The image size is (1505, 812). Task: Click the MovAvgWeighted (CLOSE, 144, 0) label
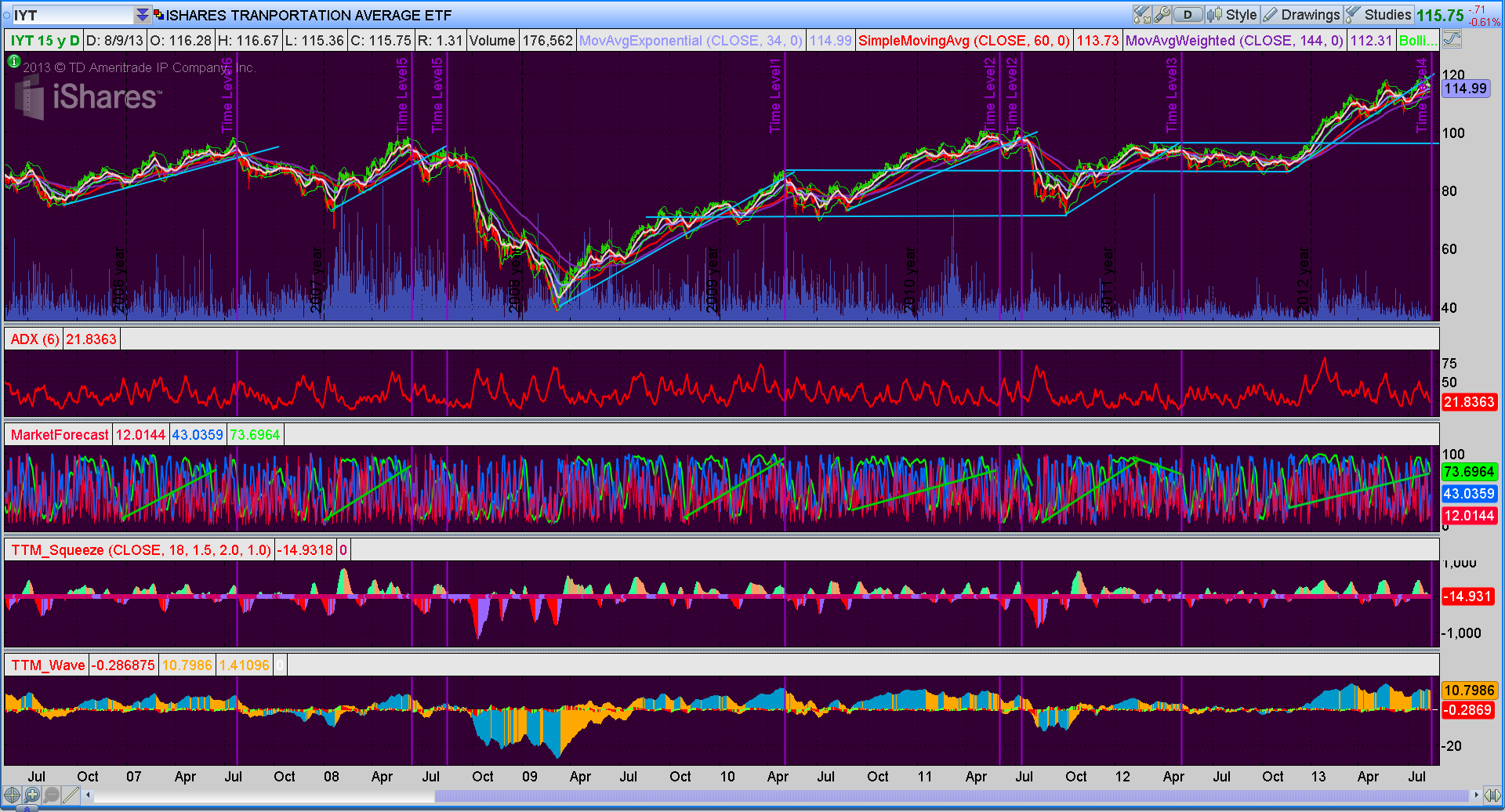pyautogui.click(x=1235, y=41)
